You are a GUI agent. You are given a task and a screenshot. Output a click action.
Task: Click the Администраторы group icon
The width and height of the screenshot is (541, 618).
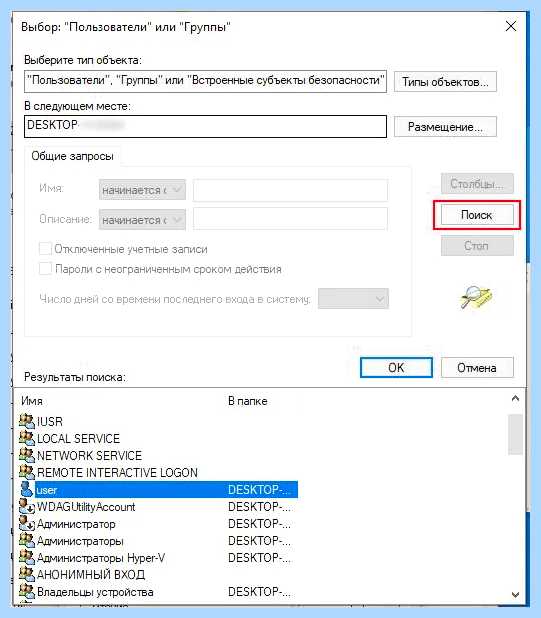click(x=27, y=540)
